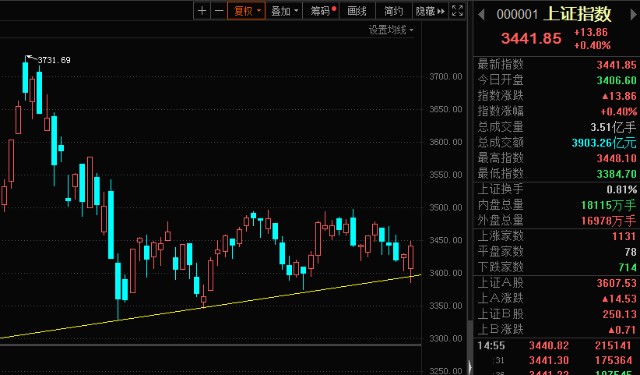Click the 上证B股 value 250.13
The image size is (640, 375).
point(620,314)
